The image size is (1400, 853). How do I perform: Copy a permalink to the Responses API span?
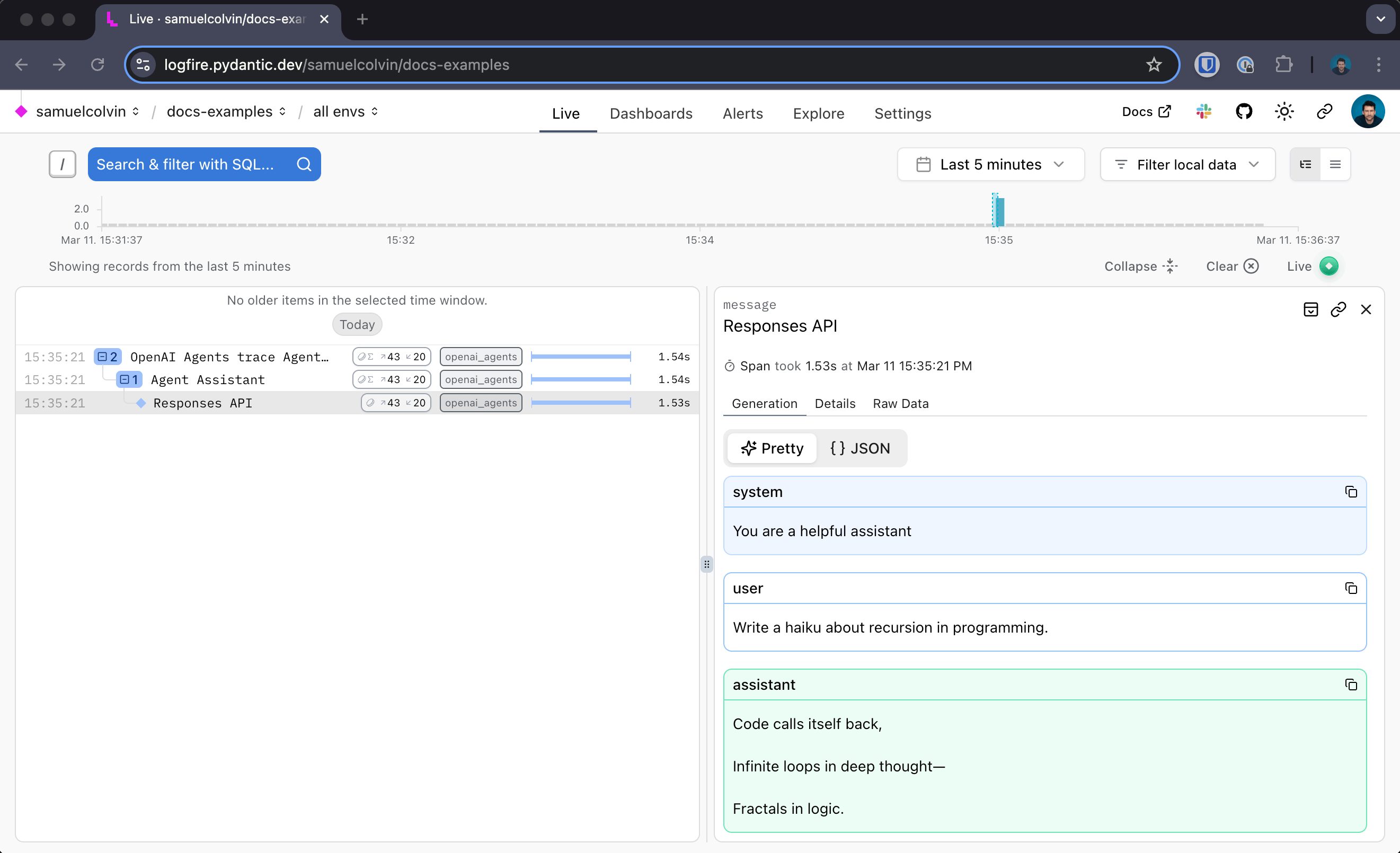tap(1339, 309)
